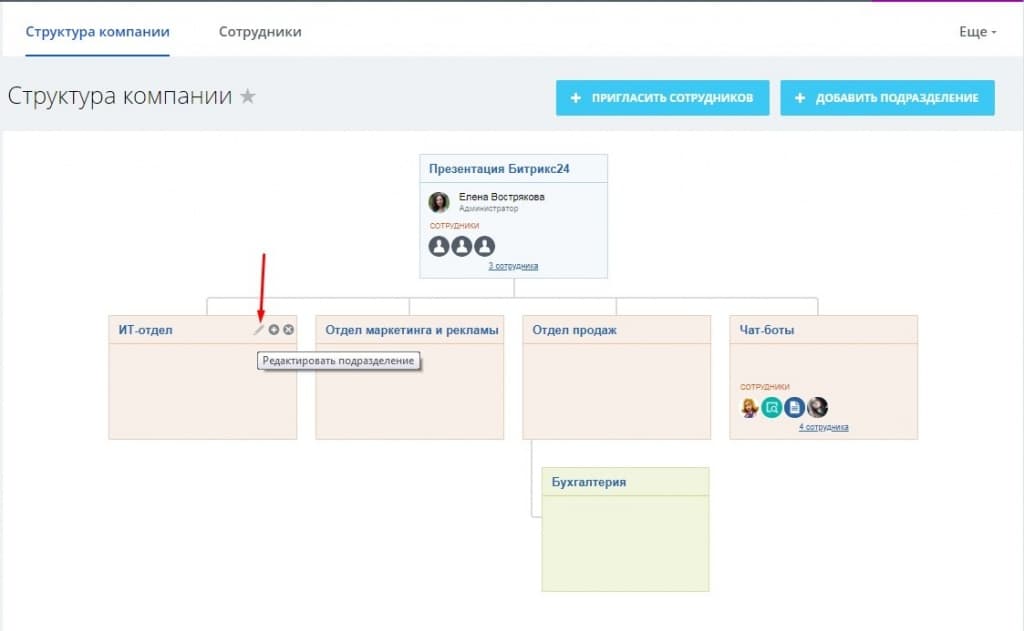The image size is (1024, 631).
Task: Switch to the Сотрудники tab
Action: pyautogui.click(x=260, y=32)
